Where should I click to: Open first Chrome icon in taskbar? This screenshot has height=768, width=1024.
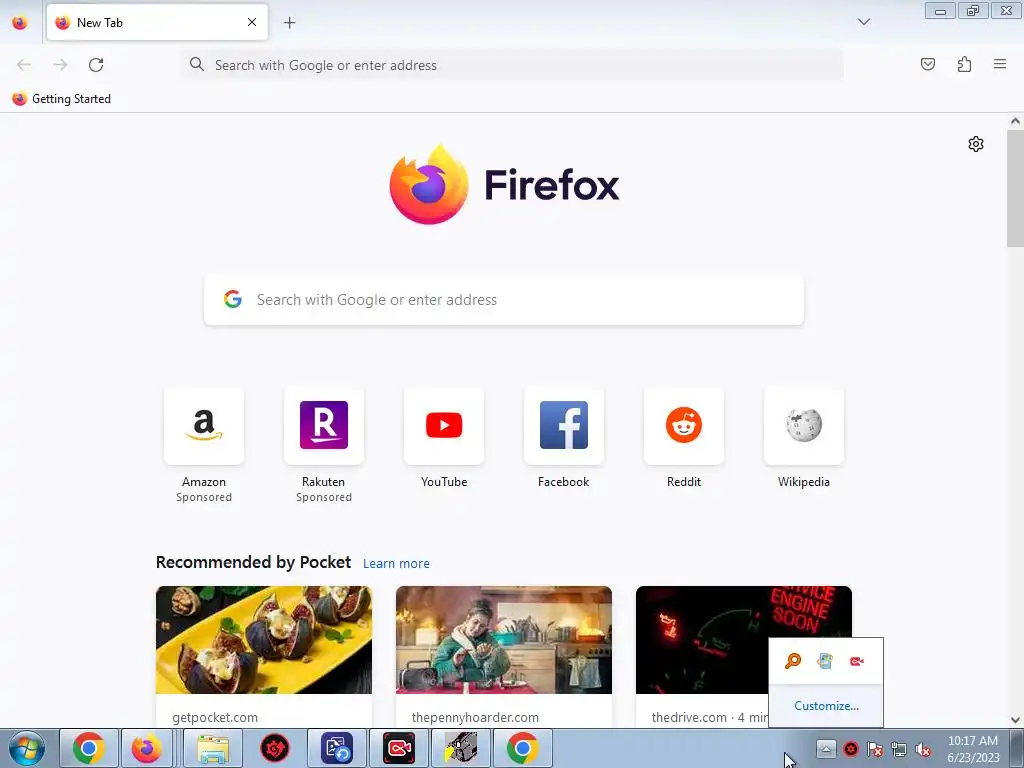pos(89,748)
